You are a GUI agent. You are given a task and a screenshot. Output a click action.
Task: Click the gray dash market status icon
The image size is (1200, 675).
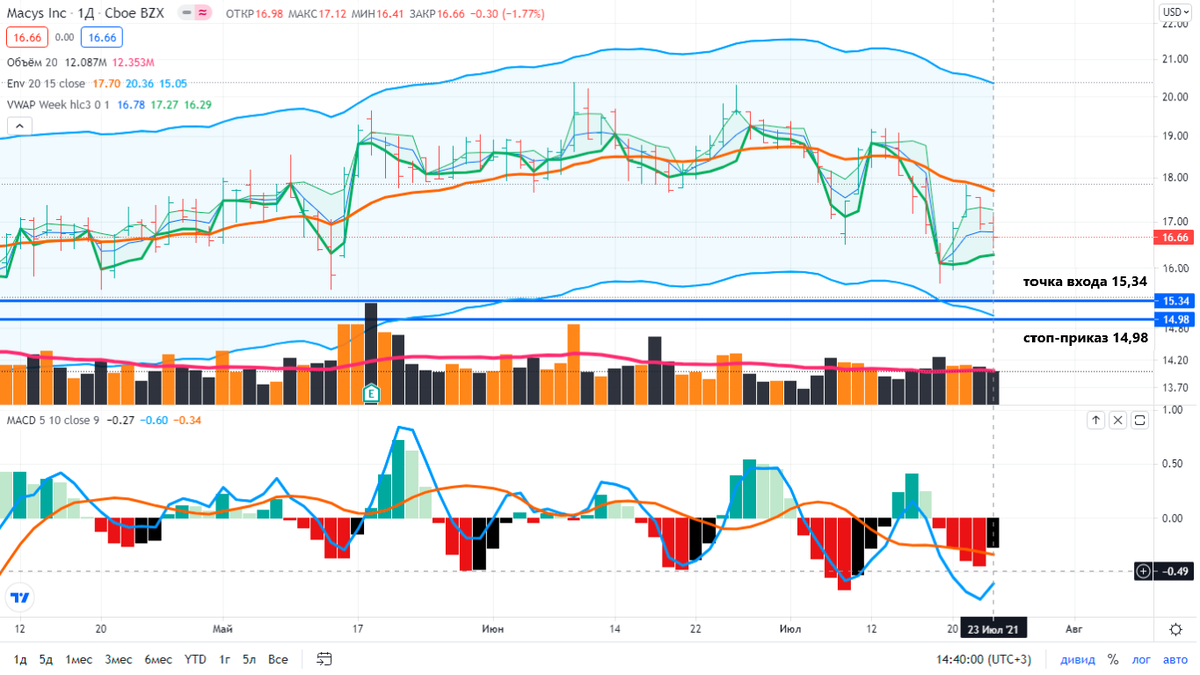point(187,13)
